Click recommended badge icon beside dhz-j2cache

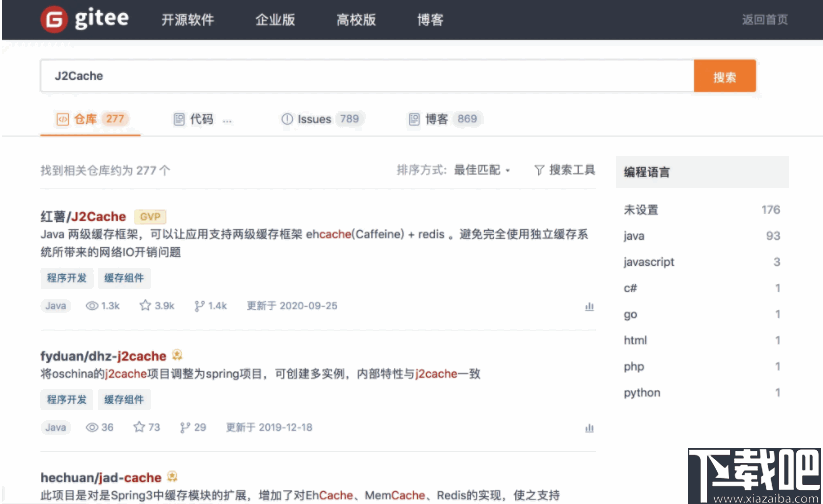(x=177, y=355)
